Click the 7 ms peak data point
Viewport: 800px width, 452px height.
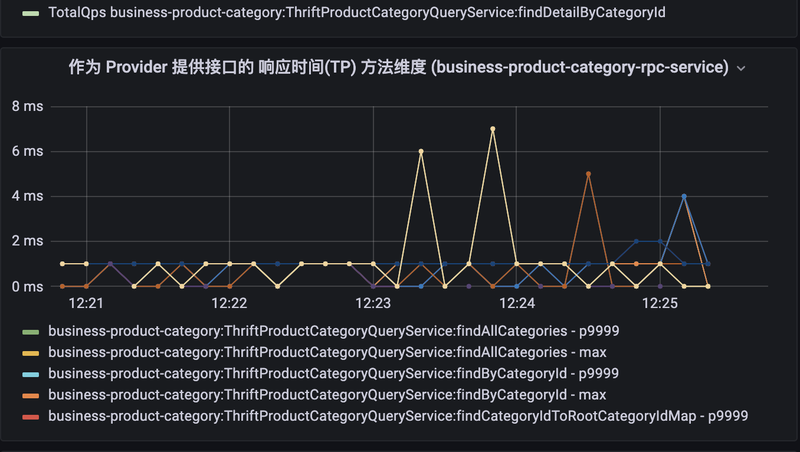pyautogui.click(x=492, y=129)
